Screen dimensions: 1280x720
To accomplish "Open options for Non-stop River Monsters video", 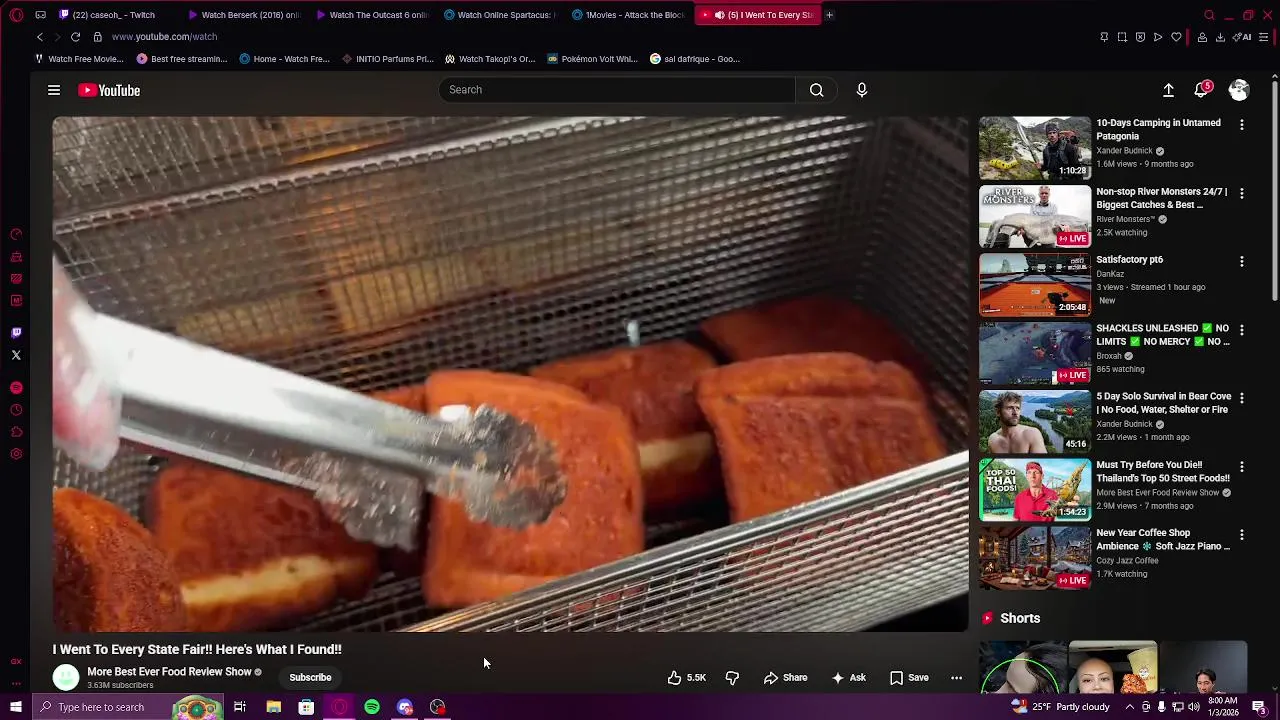I will pos(1242,193).
